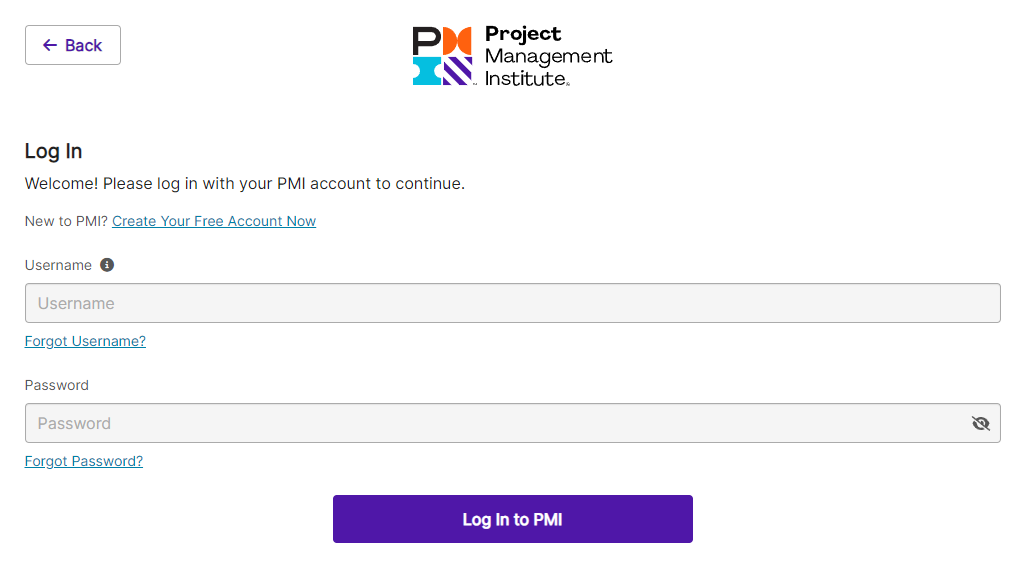Click the orange shape in the PMI logo
Screen dimensions: 1024x565
pos(457,40)
